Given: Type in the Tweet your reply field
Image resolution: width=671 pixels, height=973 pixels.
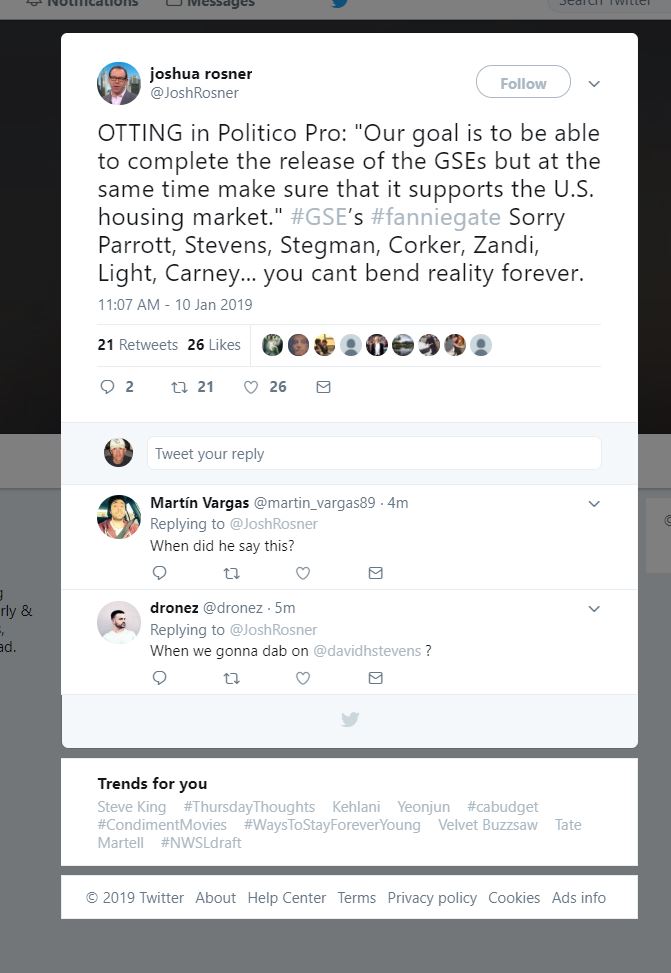Looking at the screenshot, I should pos(374,453).
